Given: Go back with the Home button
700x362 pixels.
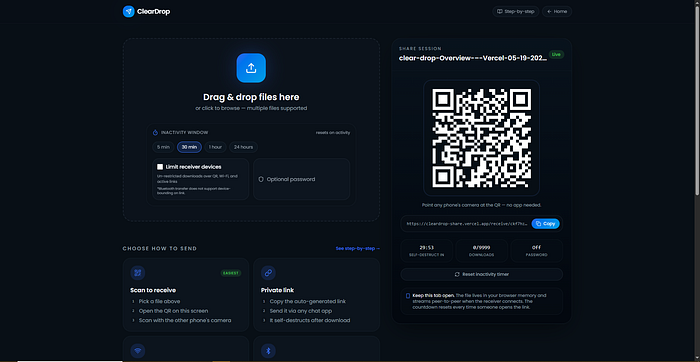Looking at the screenshot, I should point(557,12).
